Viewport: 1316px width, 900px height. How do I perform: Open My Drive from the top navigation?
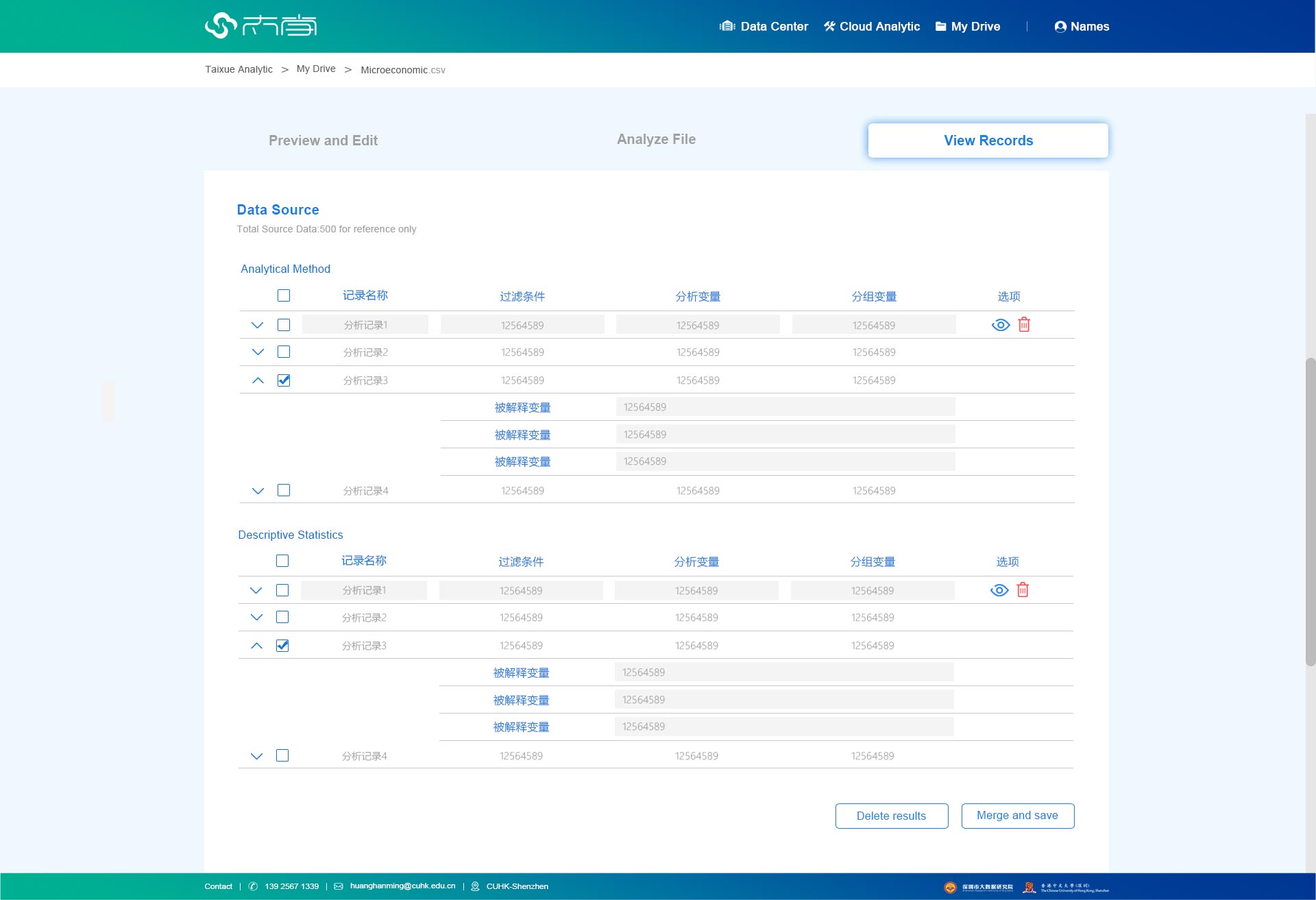click(968, 26)
